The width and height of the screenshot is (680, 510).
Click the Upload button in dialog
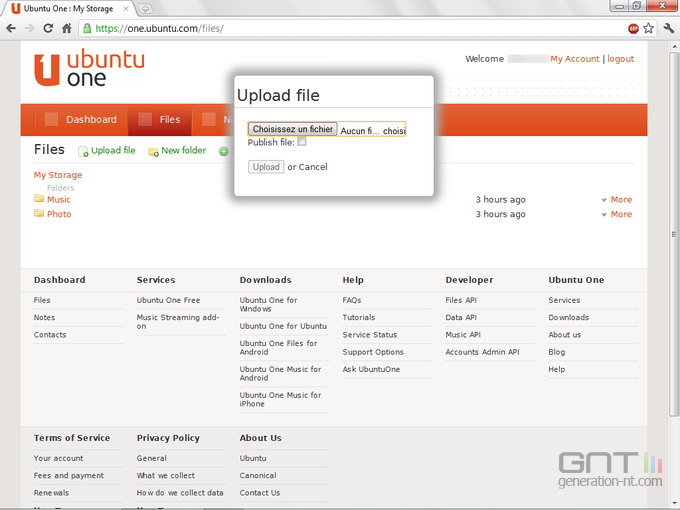[266, 167]
